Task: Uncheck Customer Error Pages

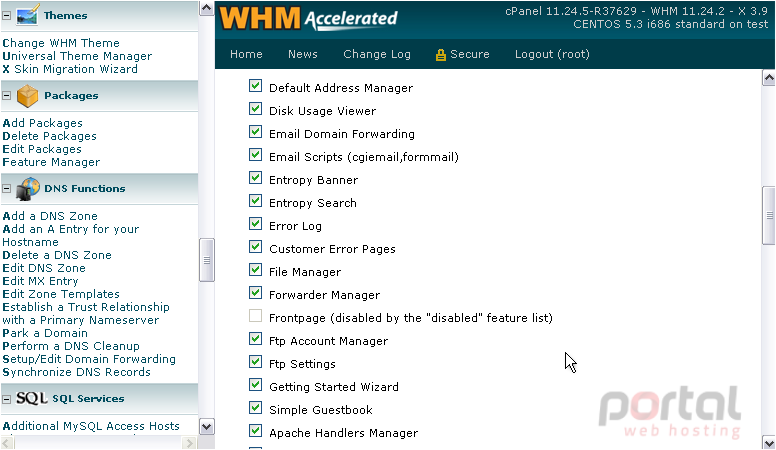Action: (x=255, y=247)
